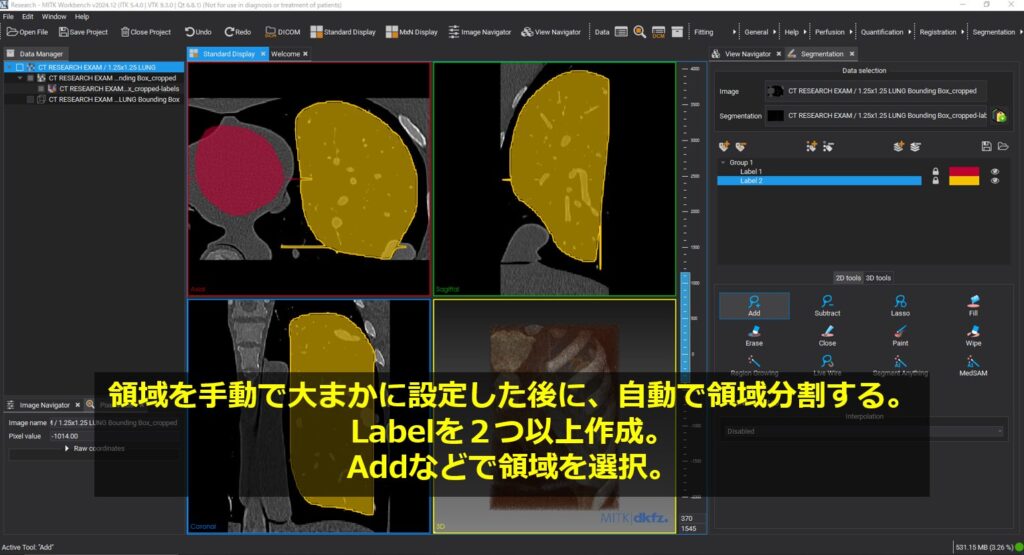Open the Window menu

point(54,16)
